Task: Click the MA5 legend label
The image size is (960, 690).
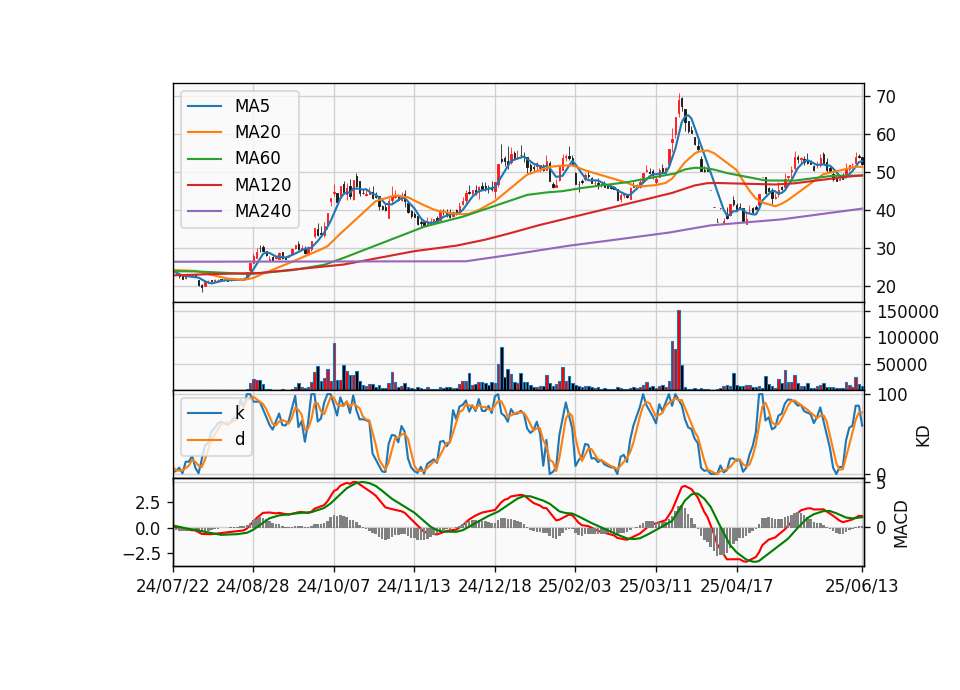Action: [x=252, y=106]
